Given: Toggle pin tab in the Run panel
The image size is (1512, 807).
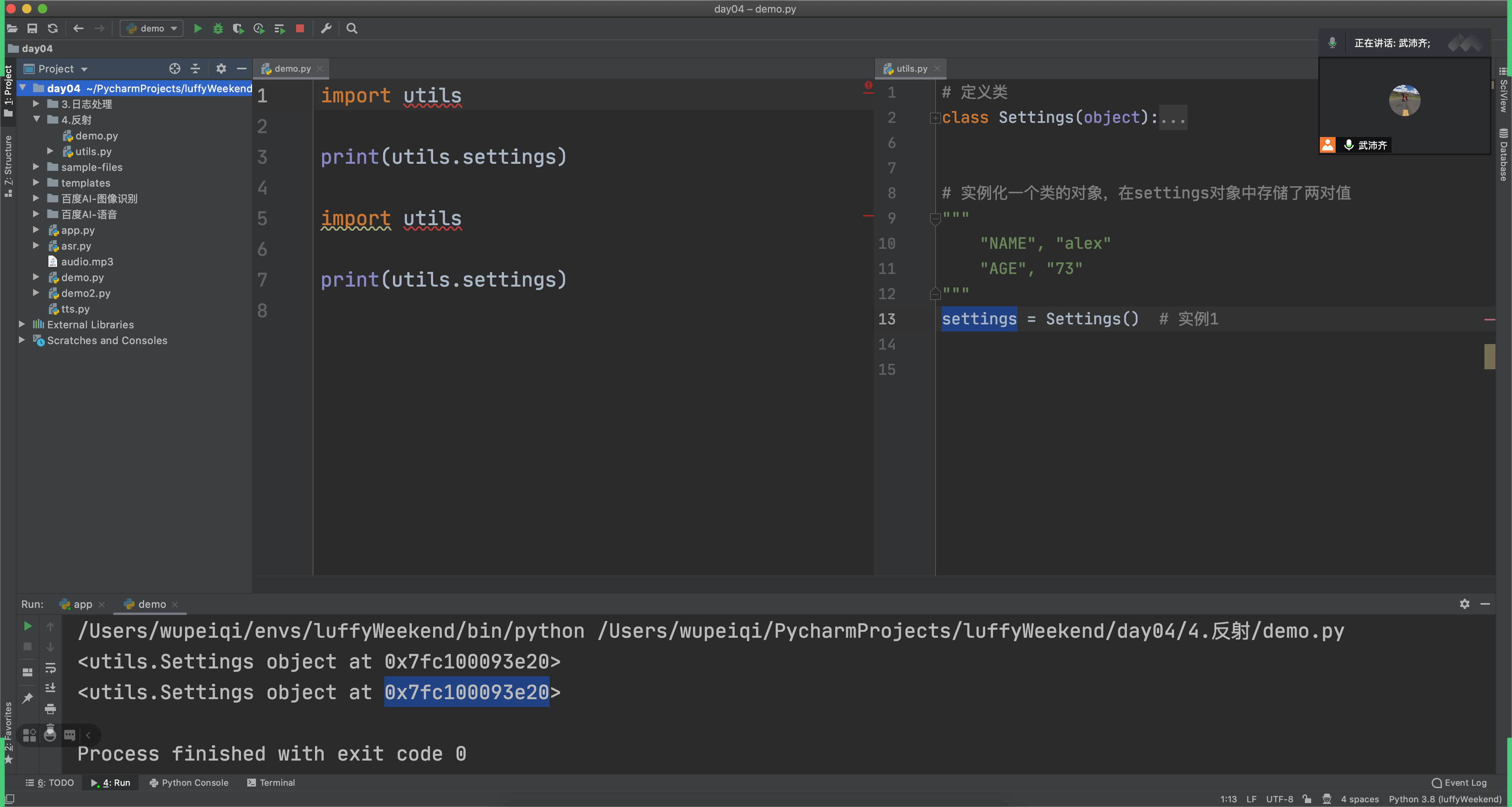Looking at the screenshot, I should [x=27, y=698].
